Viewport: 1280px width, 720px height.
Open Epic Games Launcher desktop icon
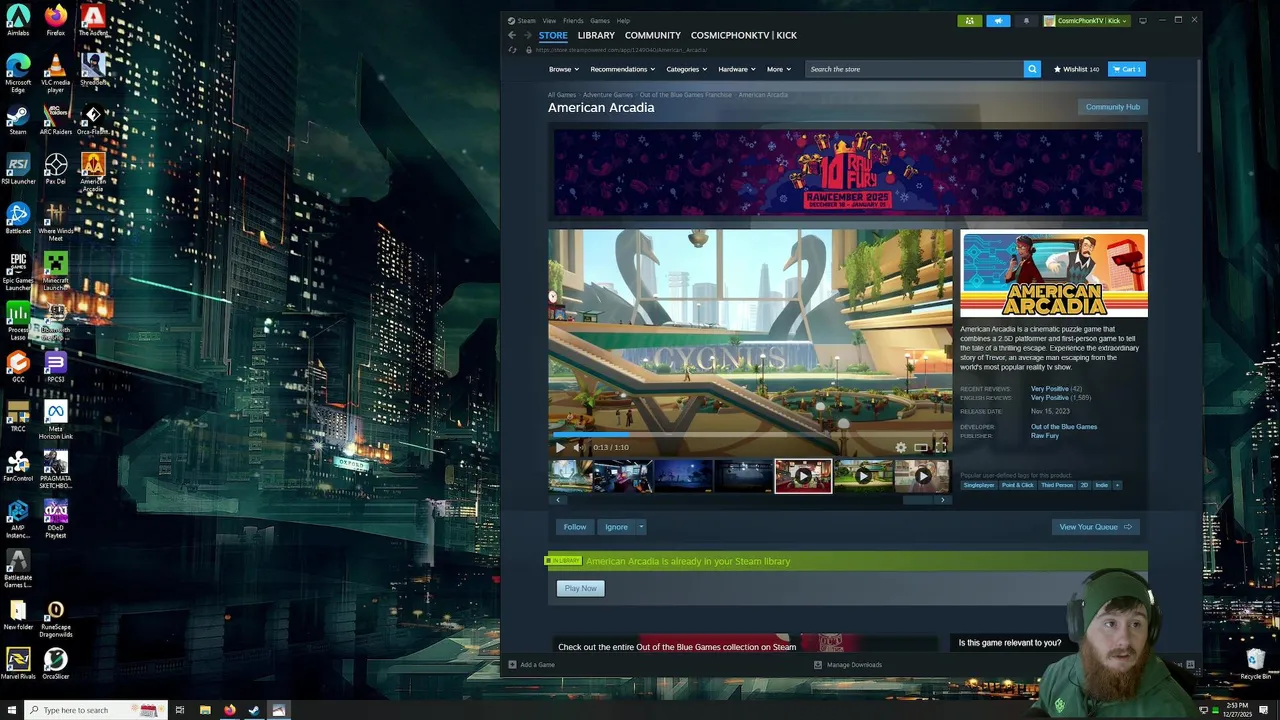[18, 271]
